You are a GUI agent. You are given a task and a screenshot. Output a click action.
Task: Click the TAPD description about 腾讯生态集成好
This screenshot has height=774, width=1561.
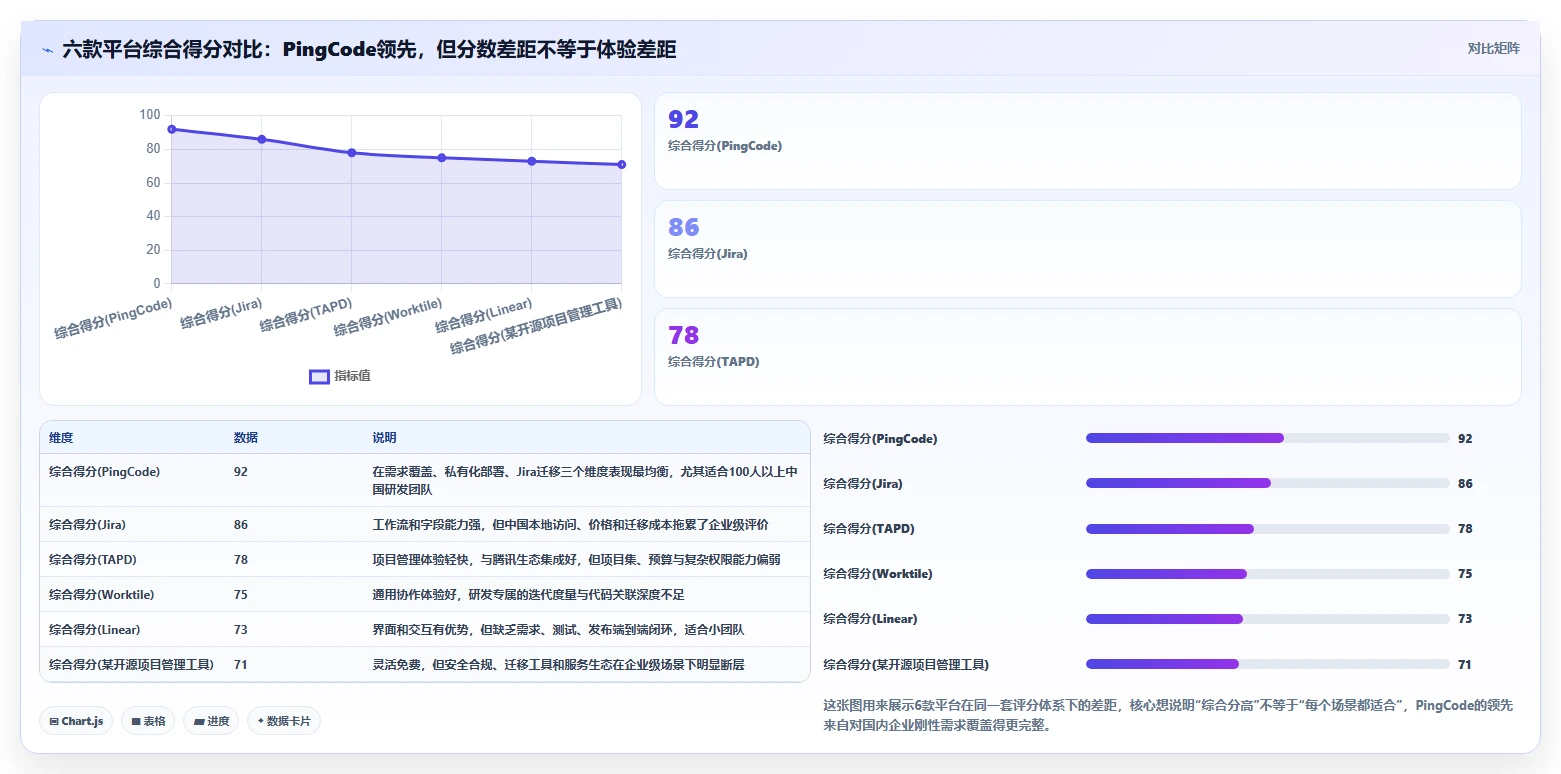tap(576, 559)
